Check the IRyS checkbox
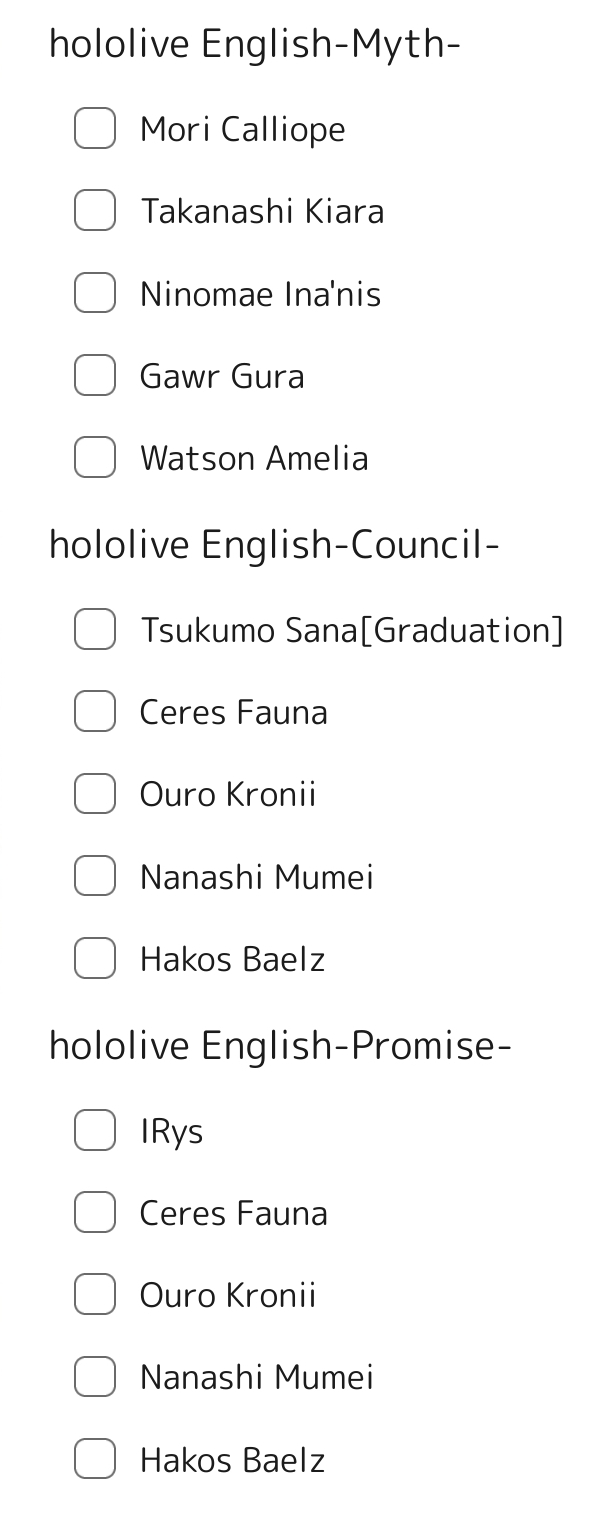 [x=95, y=1130]
